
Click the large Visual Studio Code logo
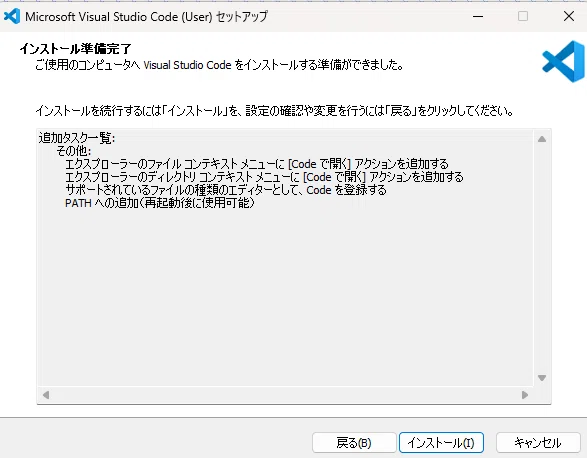tap(563, 62)
